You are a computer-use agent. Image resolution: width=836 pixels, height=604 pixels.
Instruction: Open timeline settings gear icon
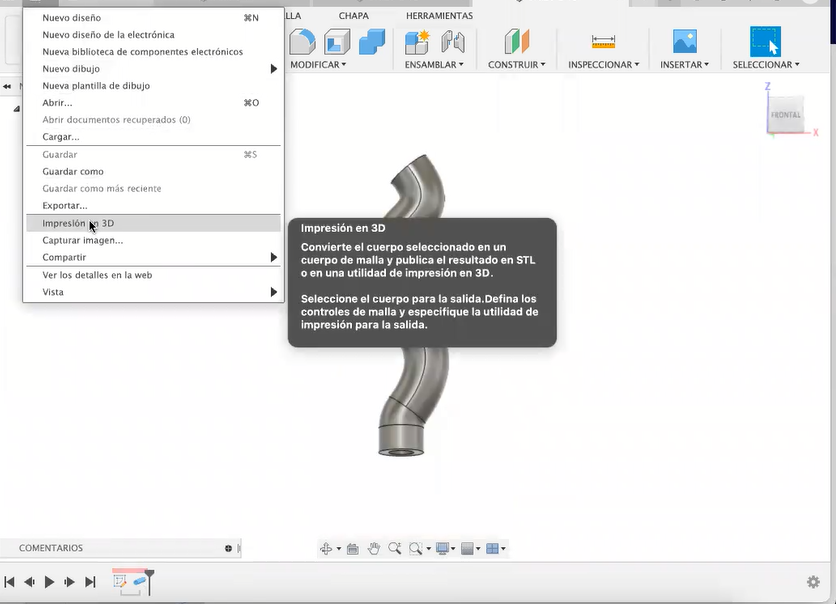click(x=813, y=582)
